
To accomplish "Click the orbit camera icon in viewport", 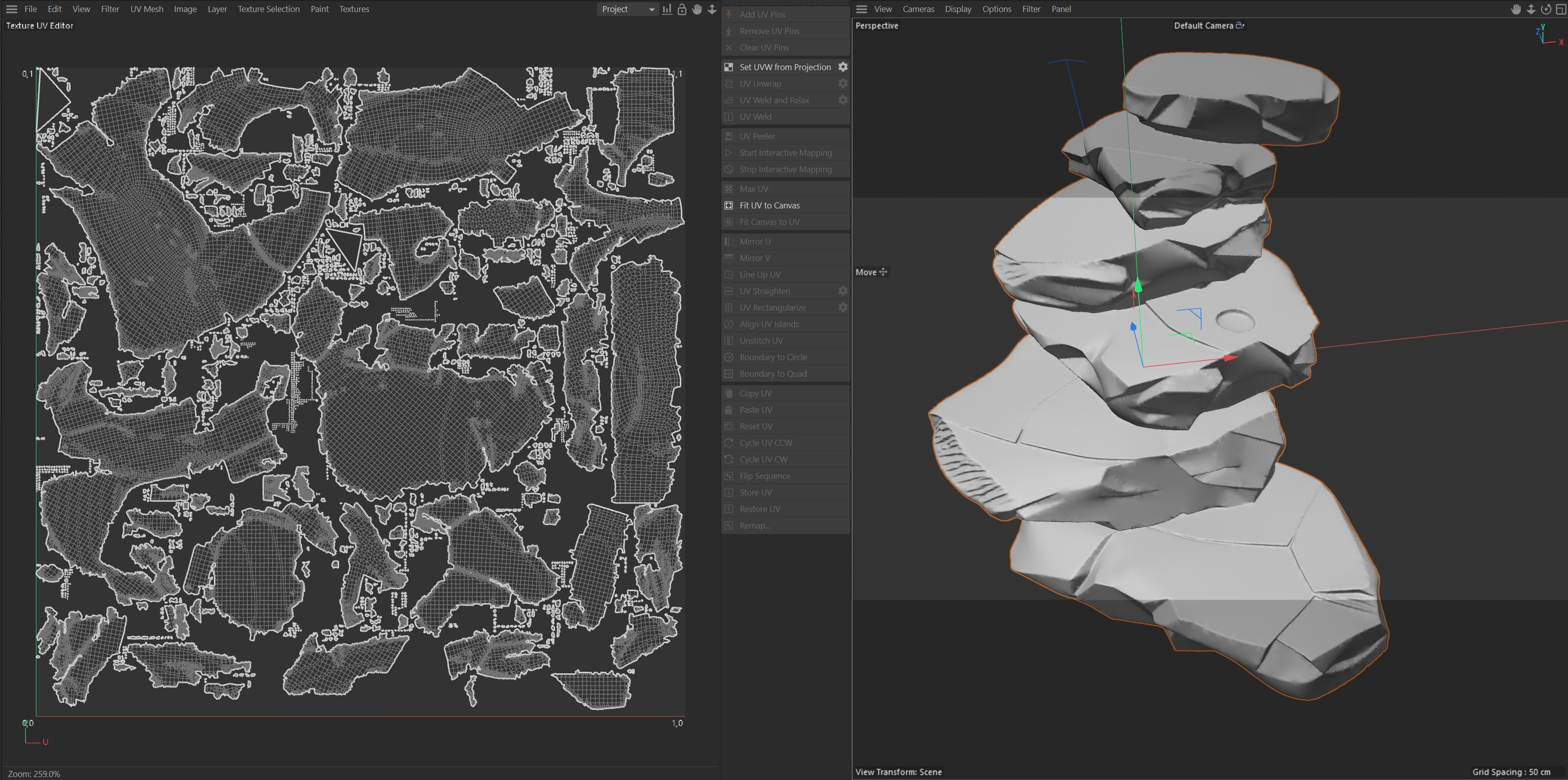I will (x=1545, y=9).
